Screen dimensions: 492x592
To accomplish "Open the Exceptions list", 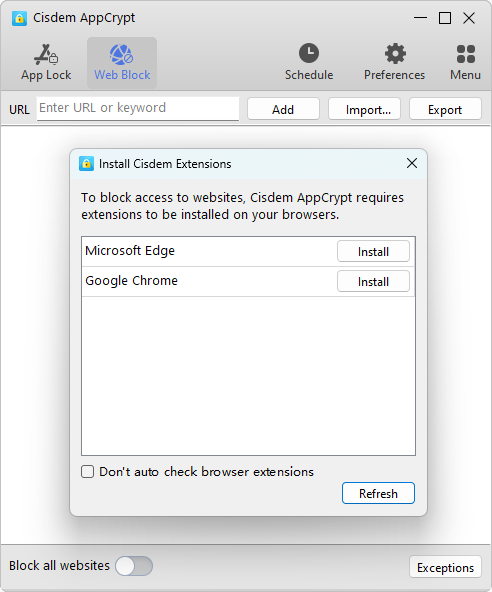I will click(445, 567).
